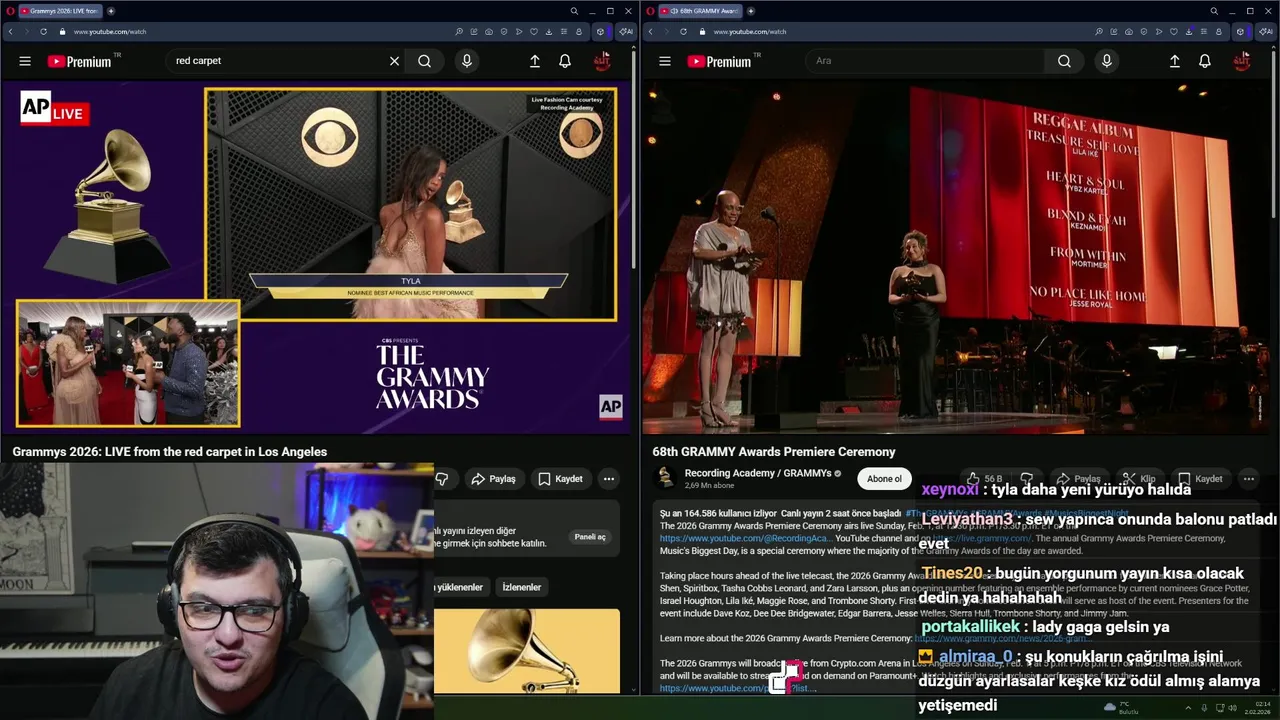
Task: Click 'Abone ol' subscribe button
Action: click(884, 479)
